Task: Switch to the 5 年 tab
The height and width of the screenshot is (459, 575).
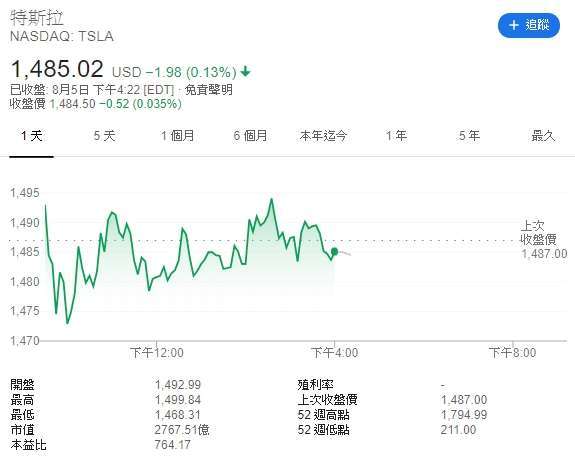Action: pyautogui.click(x=469, y=136)
